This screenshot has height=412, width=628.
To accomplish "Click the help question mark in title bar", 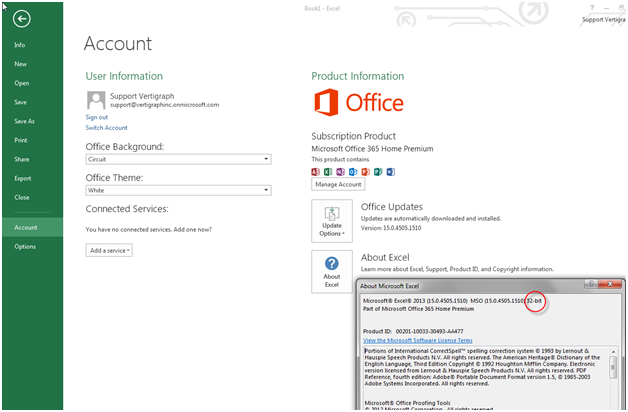I will point(592,8).
